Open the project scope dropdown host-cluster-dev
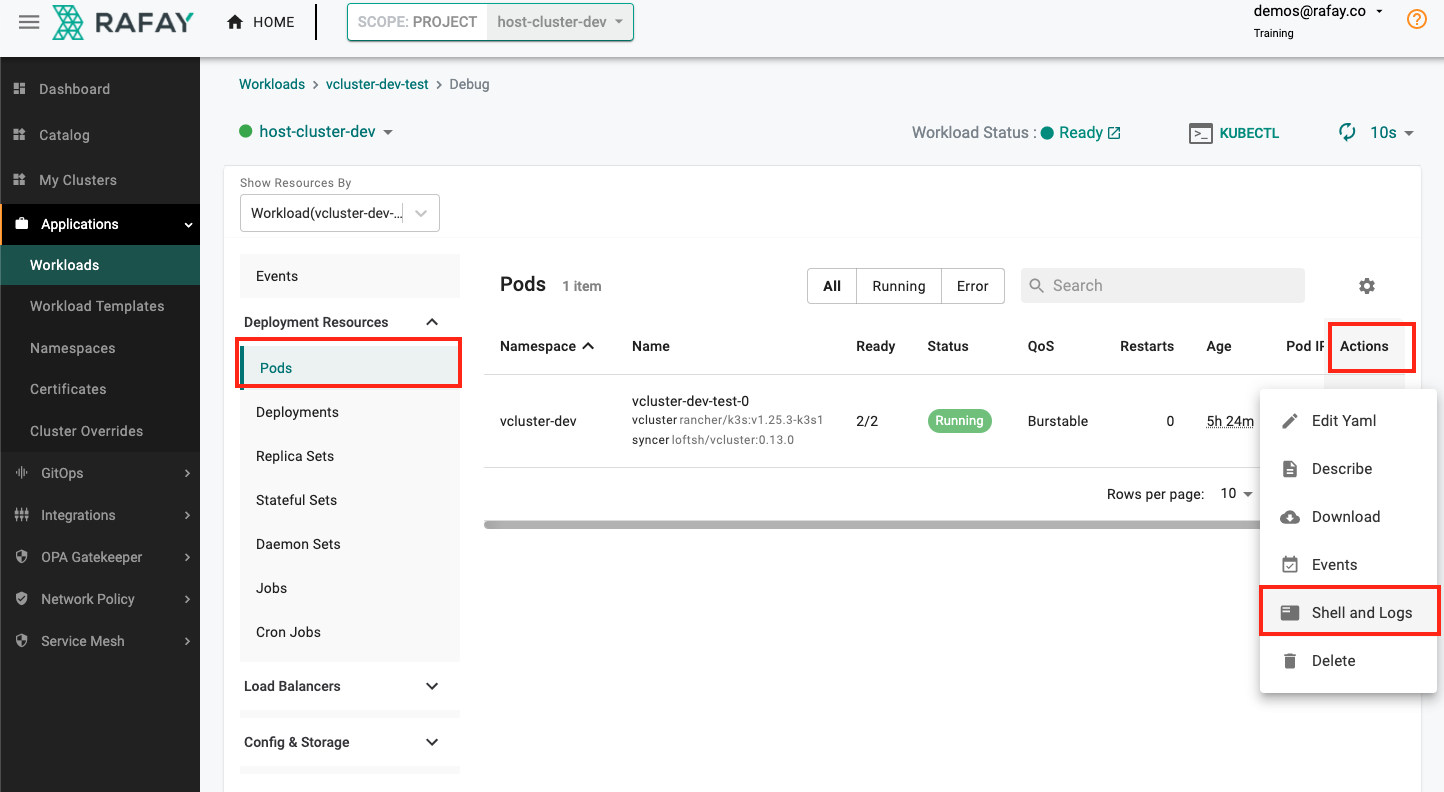Viewport: 1444px width, 792px height. pyautogui.click(x=560, y=22)
